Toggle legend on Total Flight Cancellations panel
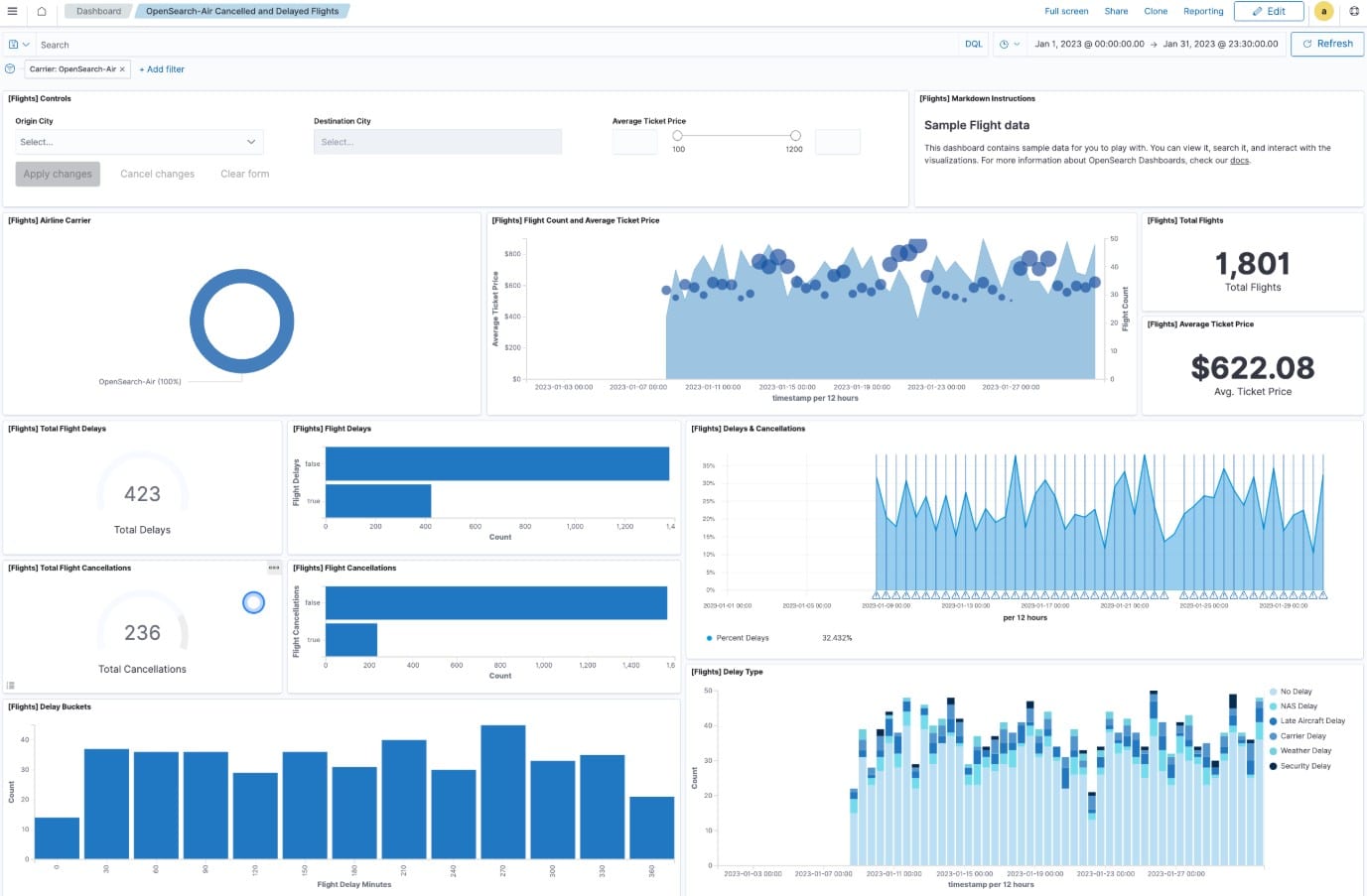The height and width of the screenshot is (896, 1367). (11, 686)
